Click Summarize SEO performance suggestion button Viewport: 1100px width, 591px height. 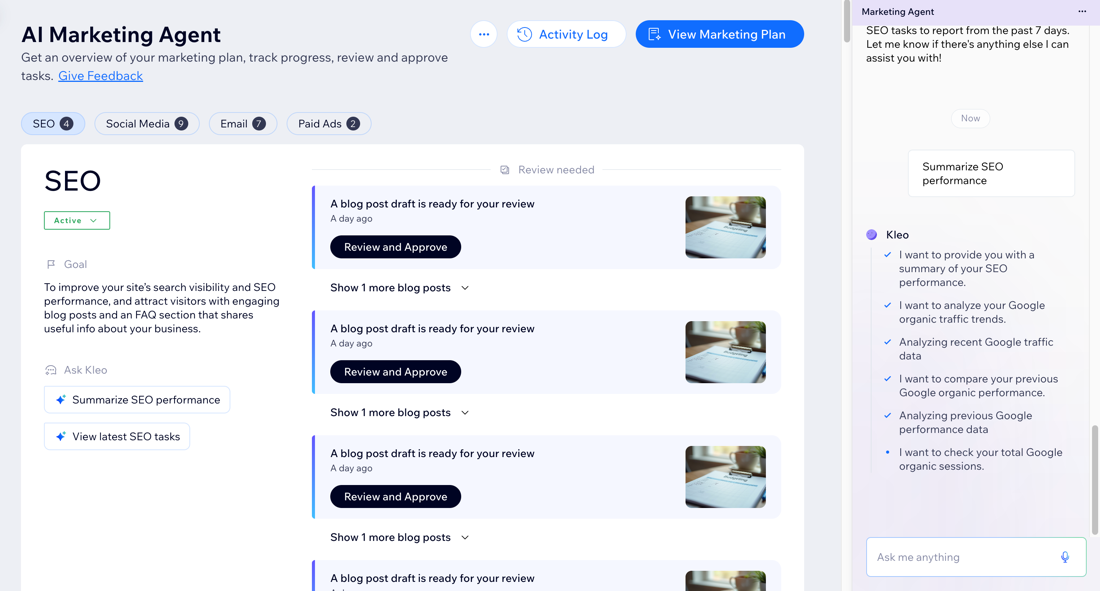click(137, 399)
